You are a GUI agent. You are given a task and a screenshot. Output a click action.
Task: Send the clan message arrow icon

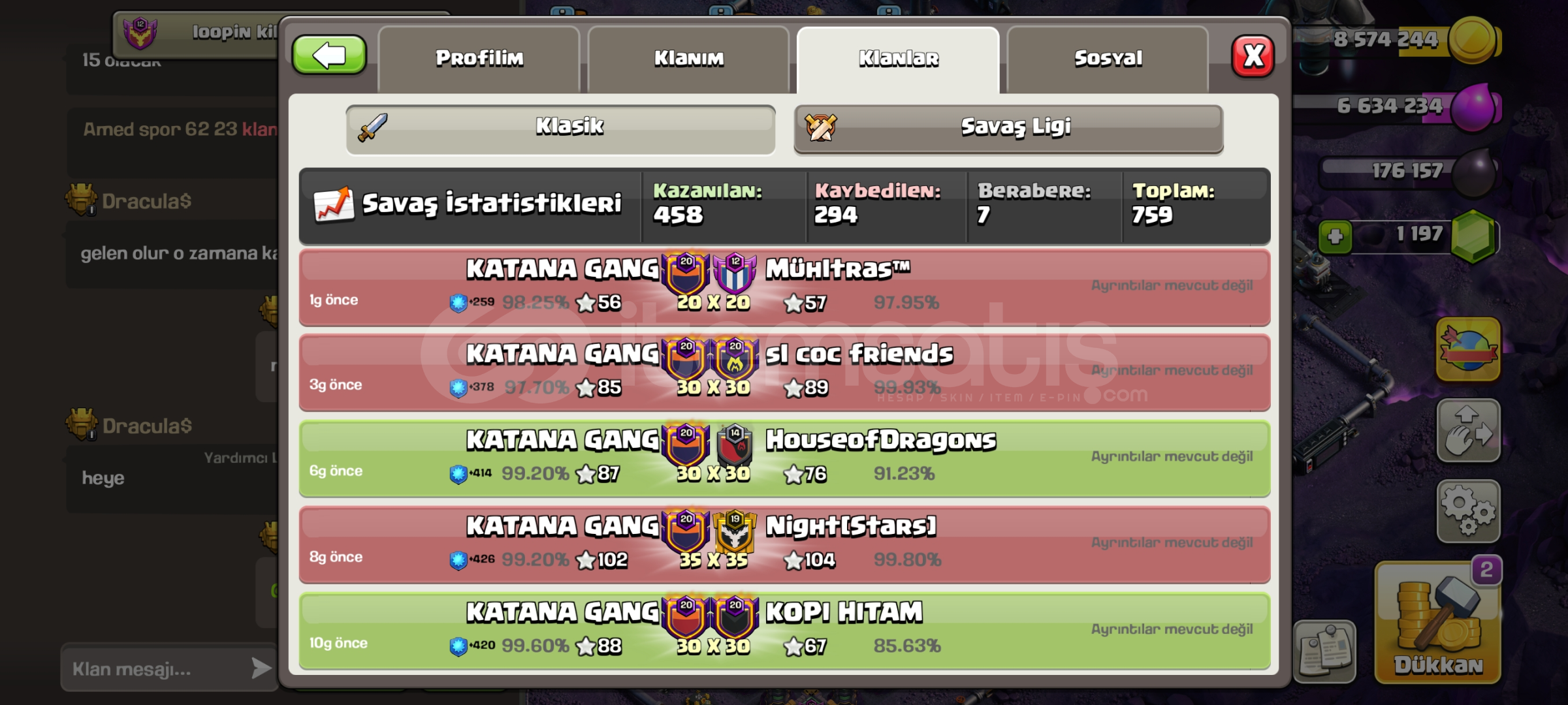pyautogui.click(x=261, y=668)
